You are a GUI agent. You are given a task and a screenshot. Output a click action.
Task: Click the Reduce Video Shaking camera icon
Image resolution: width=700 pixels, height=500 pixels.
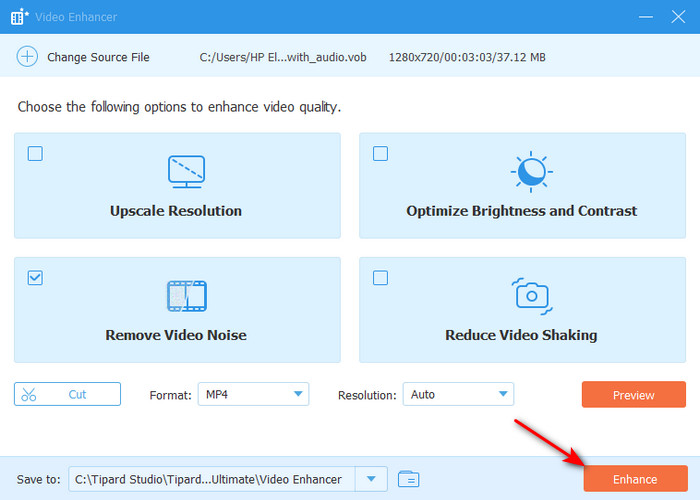530,295
